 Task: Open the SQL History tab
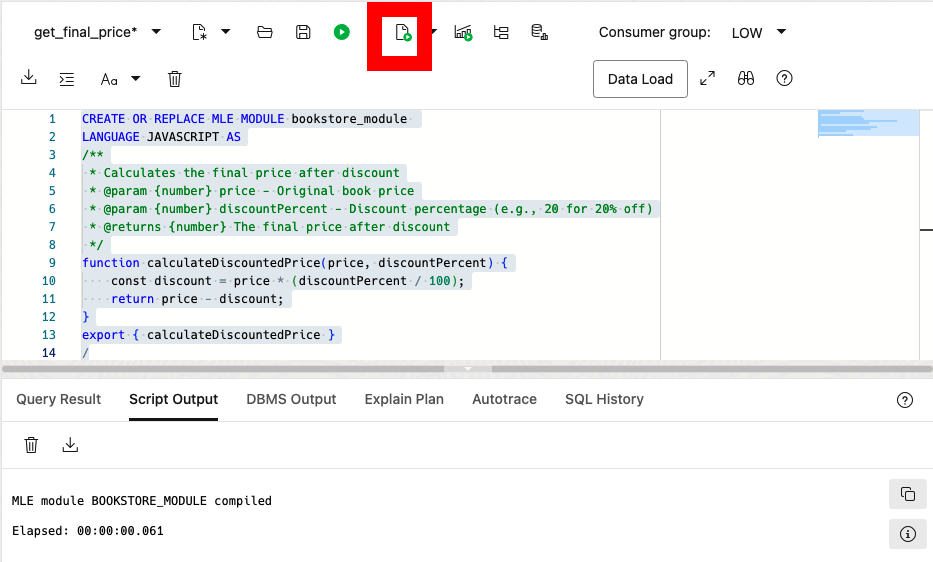604,399
